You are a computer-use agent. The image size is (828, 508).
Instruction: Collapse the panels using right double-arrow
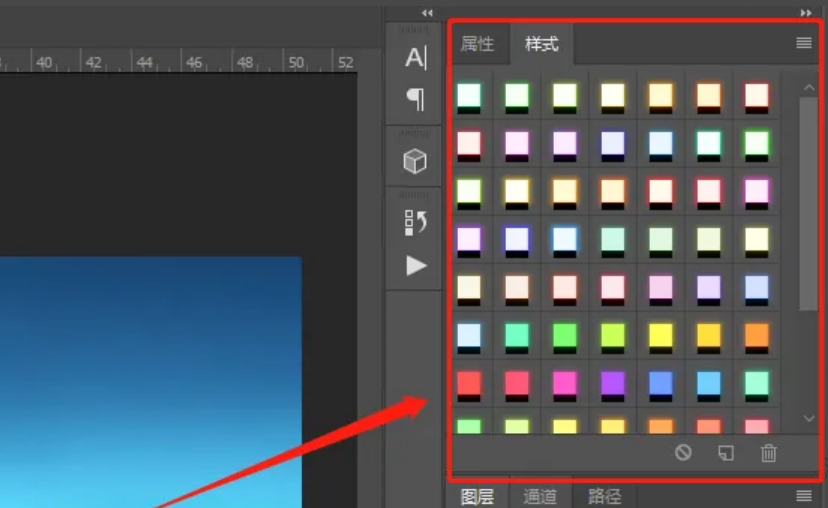tap(806, 13)
